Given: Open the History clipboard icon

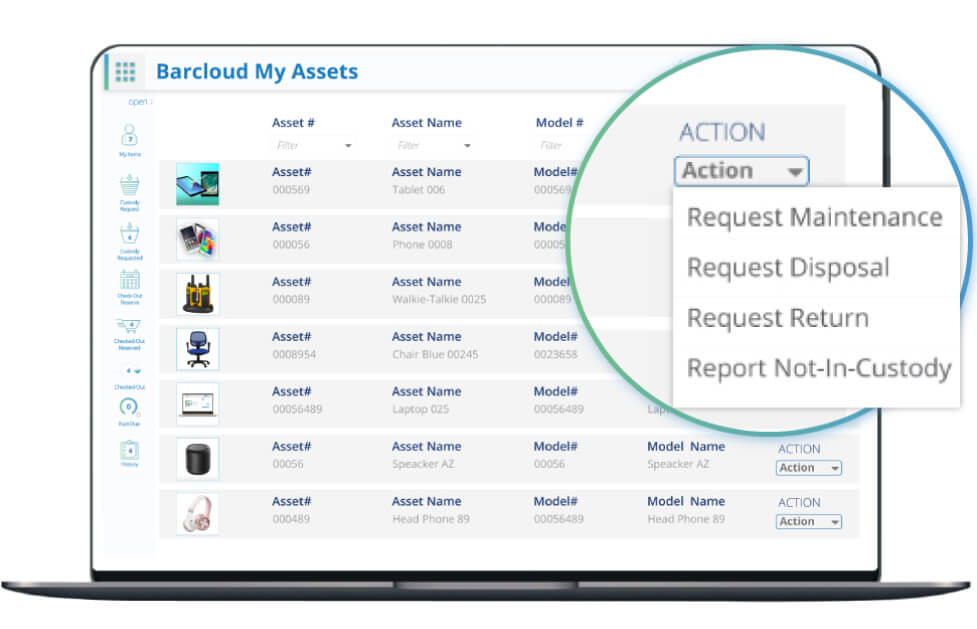Looking at the screenshot, I should (130, 453).
